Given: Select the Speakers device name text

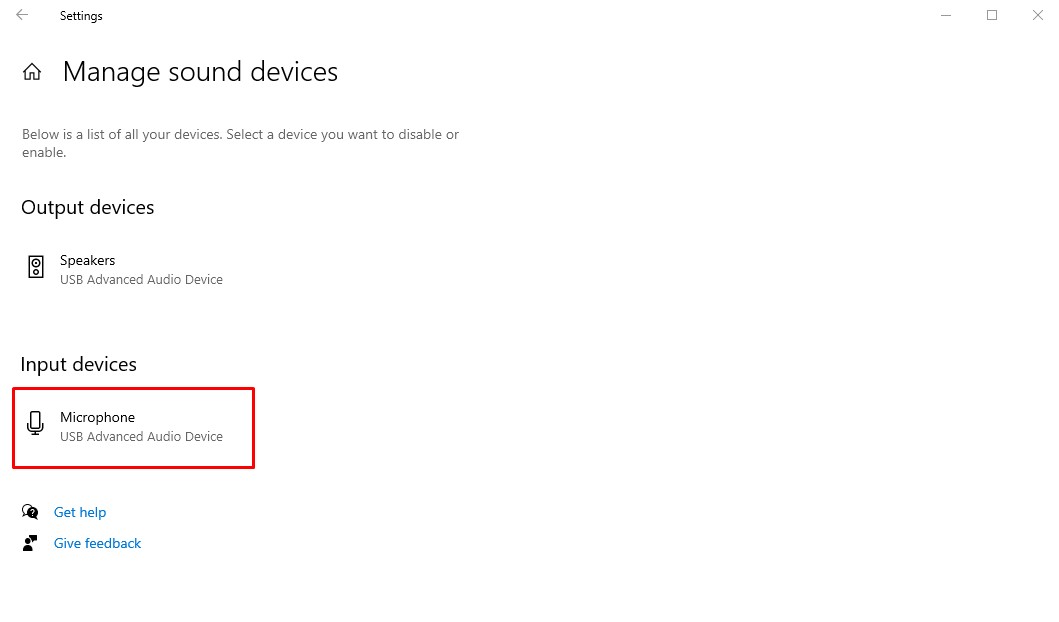Looking at the screenshot, I should [x=87, y=260].
